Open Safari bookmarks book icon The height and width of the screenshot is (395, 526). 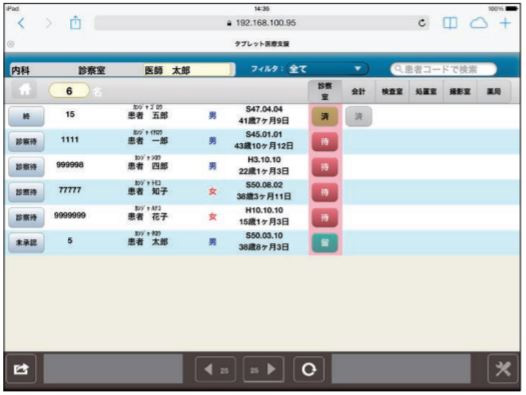pos(450,23)
